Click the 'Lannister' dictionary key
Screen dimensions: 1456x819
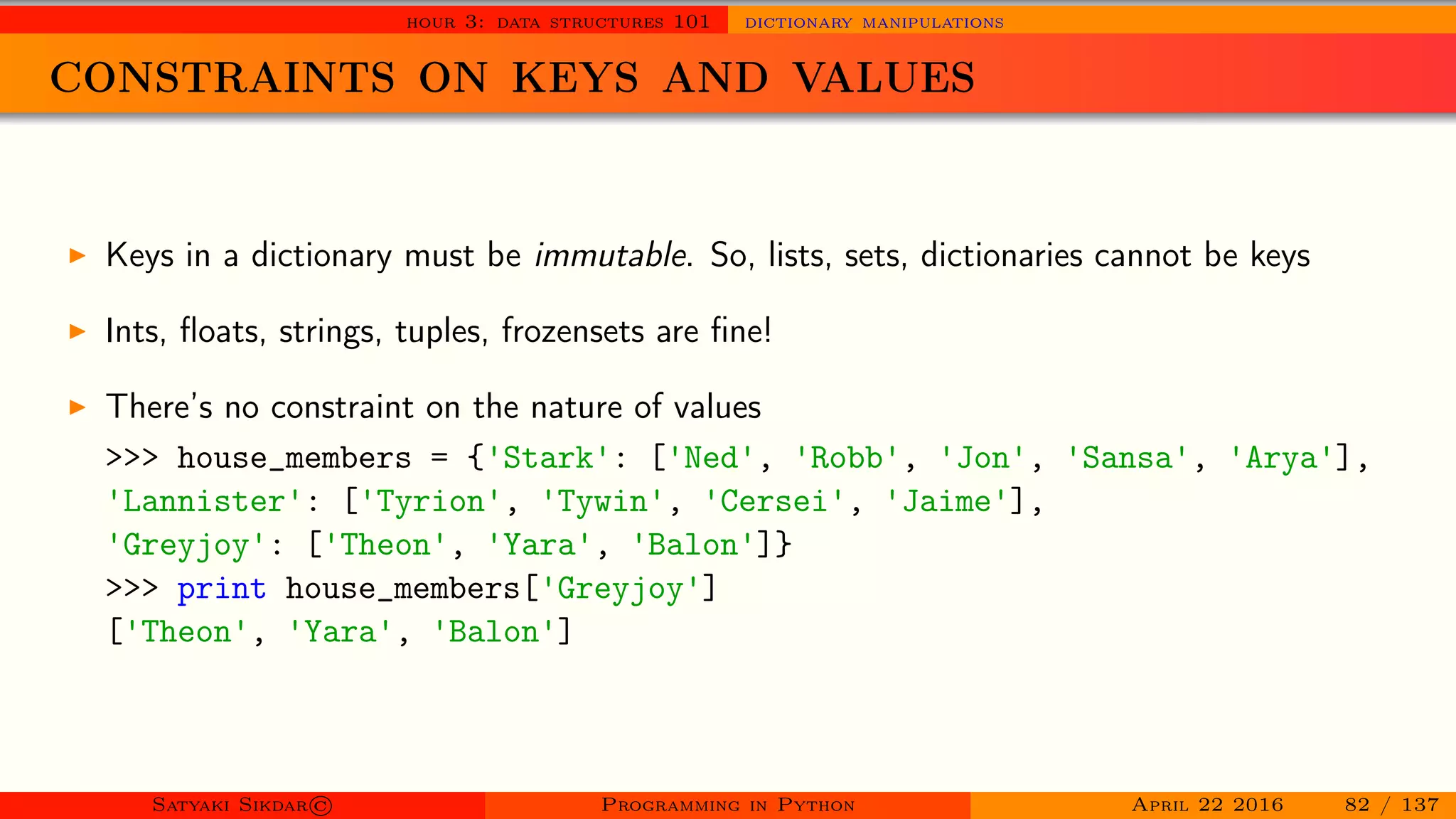pyautogui.click(x=204, y=502)
